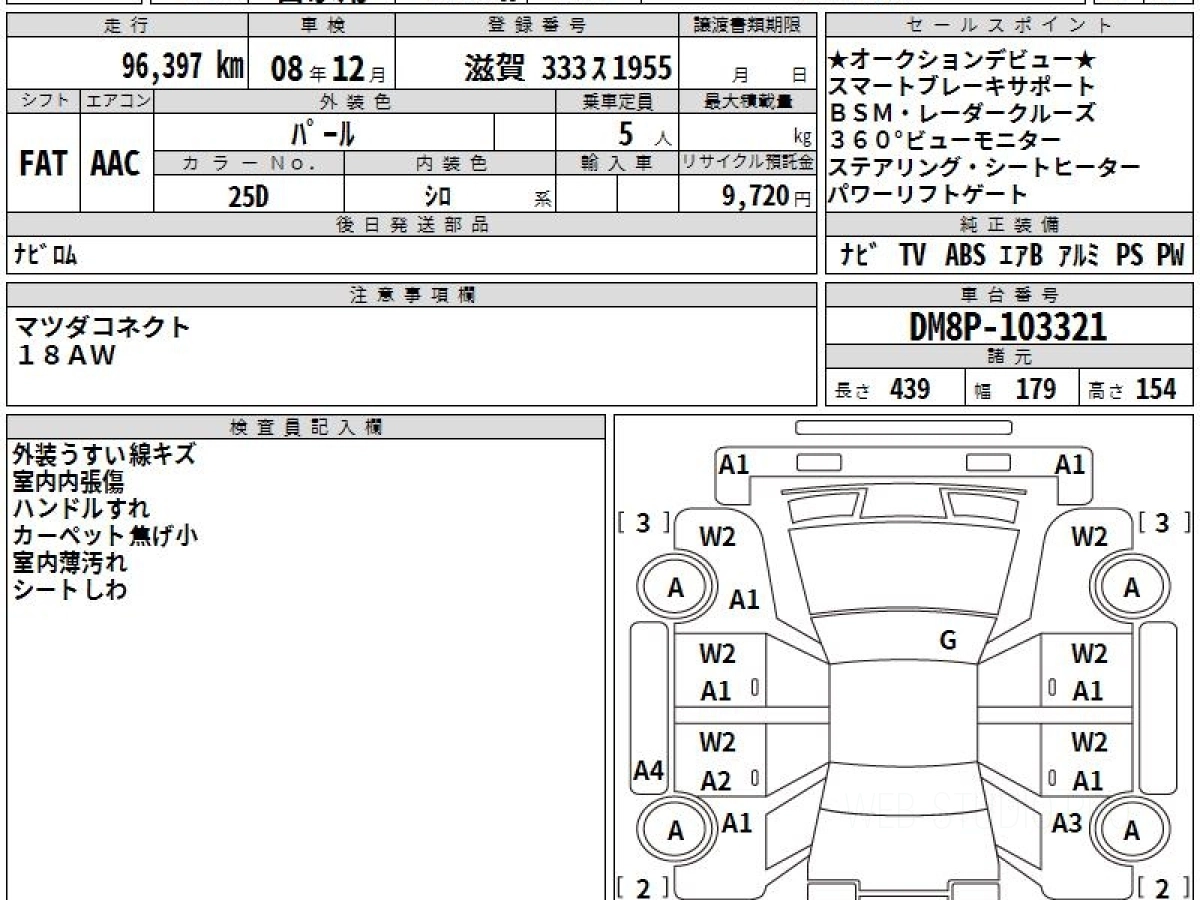Click the カラーNo. header
The width and height of the screenshot is (1200, 900).
click(250, 164)
